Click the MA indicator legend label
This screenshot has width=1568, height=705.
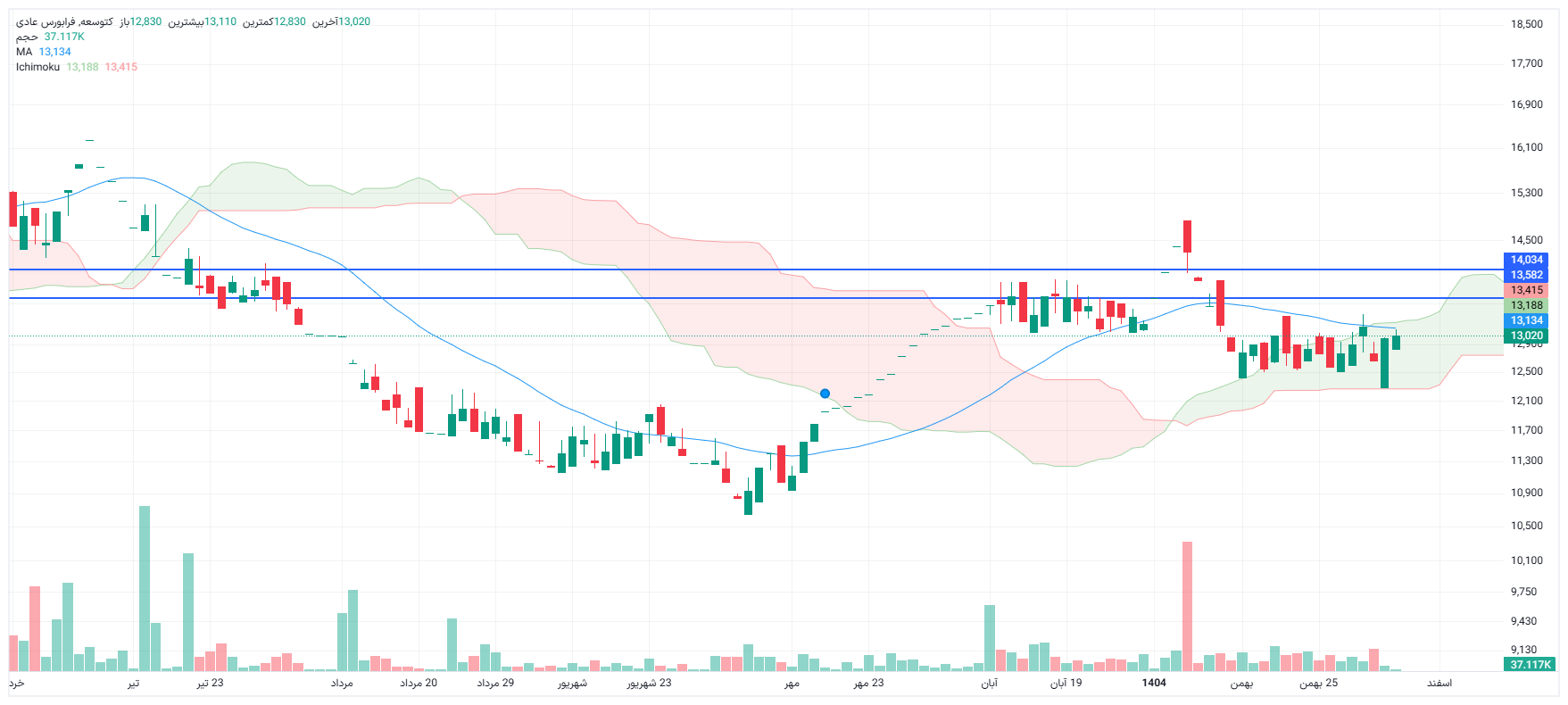(x=24, y=52)
